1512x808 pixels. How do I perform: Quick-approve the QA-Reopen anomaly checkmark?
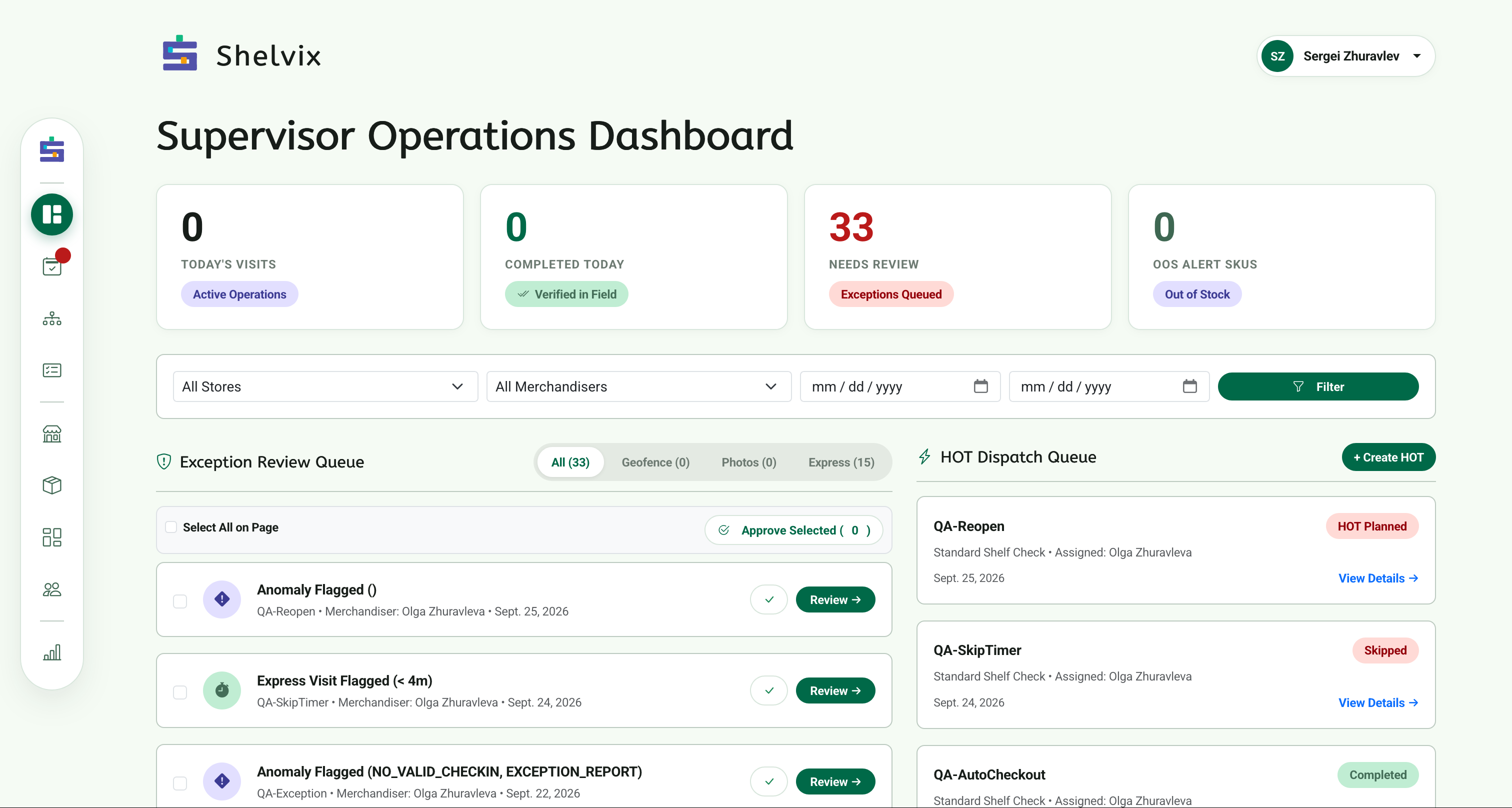(769, 599)
